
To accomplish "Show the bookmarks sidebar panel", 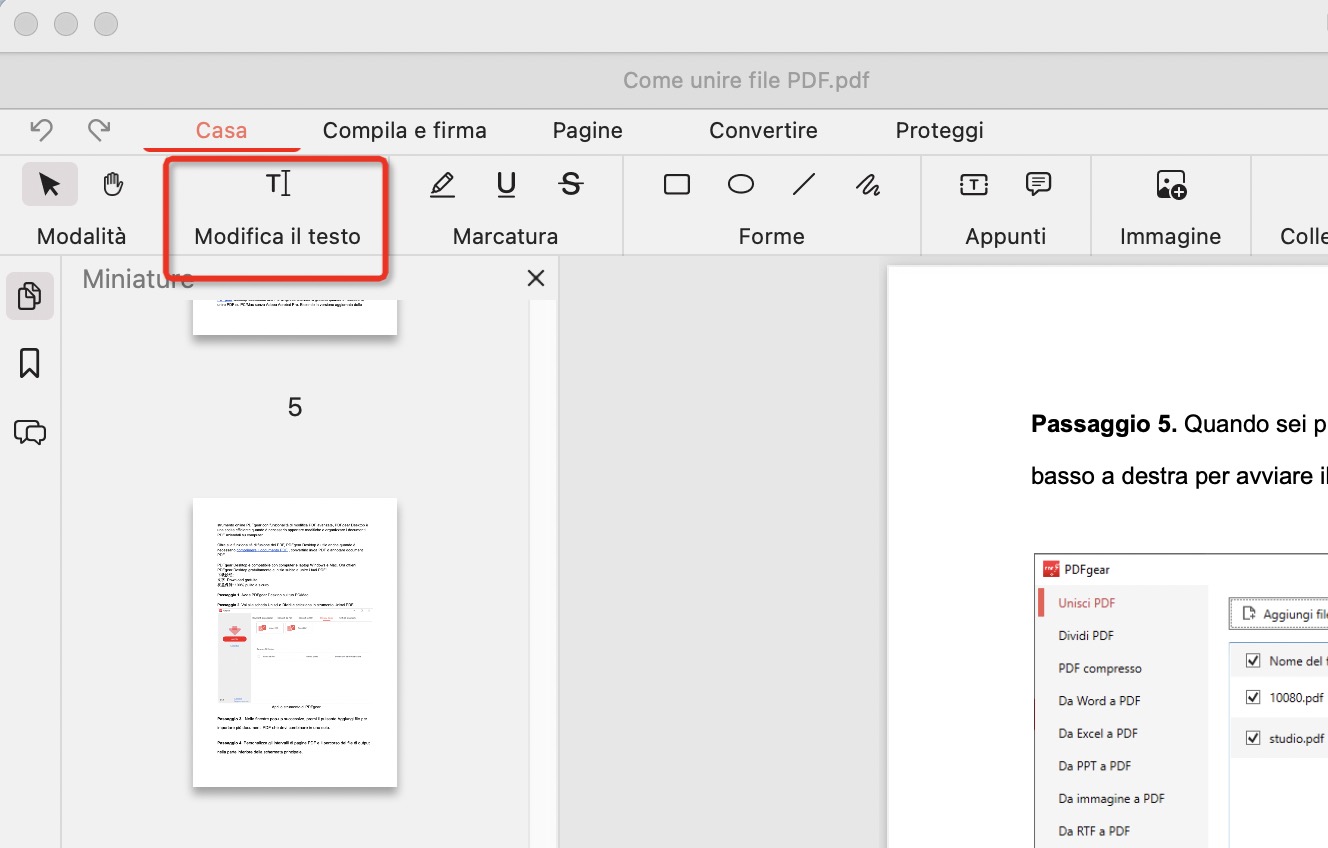I will tap(30, 364).
